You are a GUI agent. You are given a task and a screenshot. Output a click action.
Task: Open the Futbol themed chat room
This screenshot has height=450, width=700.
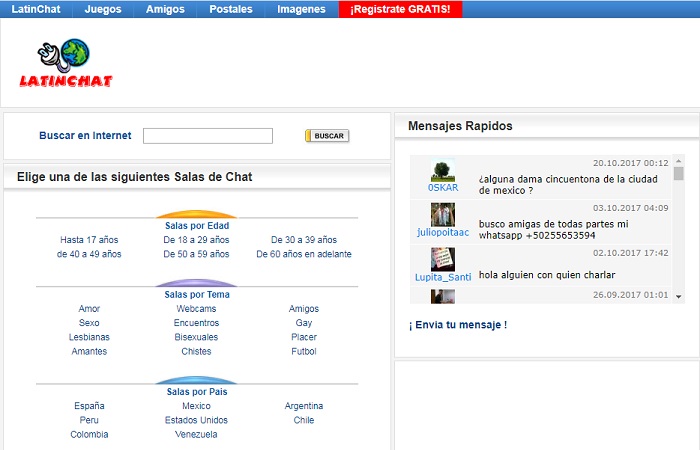304,351
